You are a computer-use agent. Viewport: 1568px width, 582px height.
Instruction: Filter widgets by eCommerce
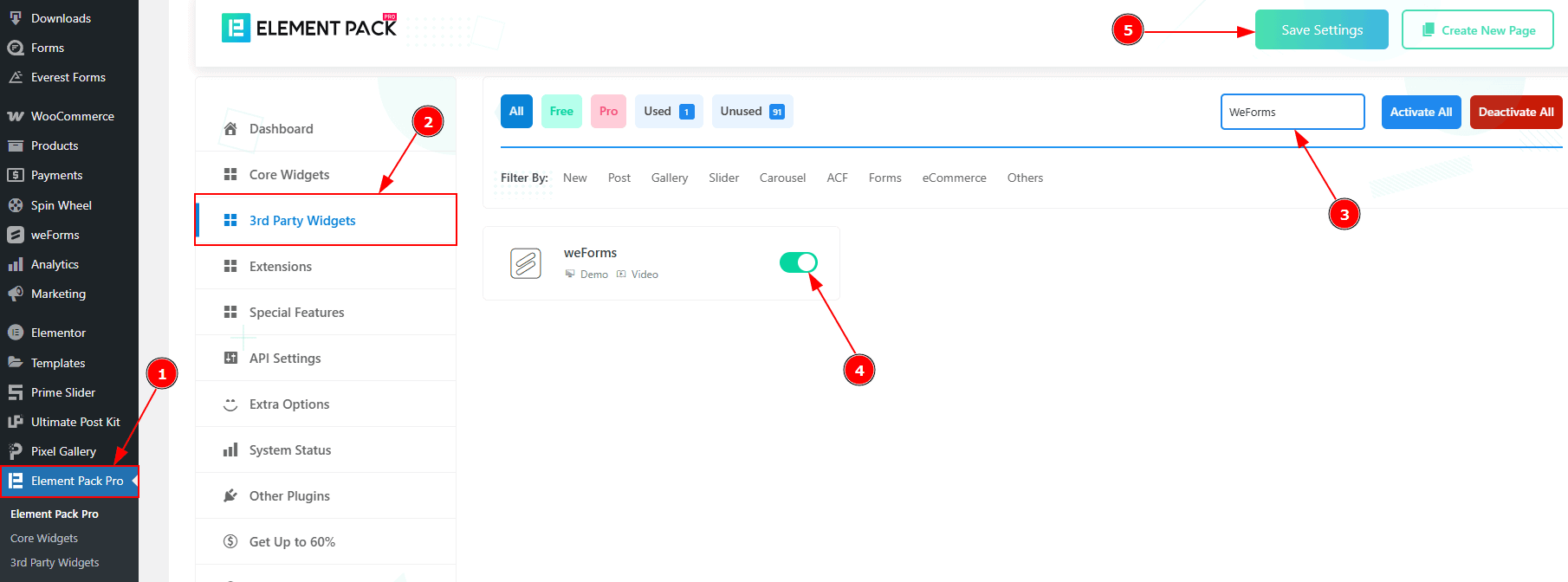pos(954,178)
